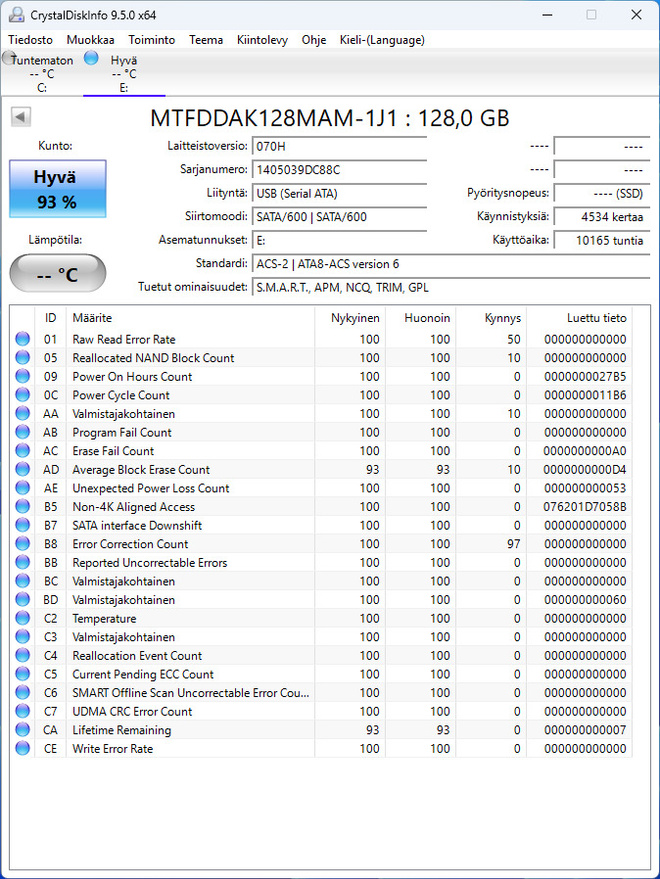Click the status orb of Error Correction Count

(x=22, y=543)
